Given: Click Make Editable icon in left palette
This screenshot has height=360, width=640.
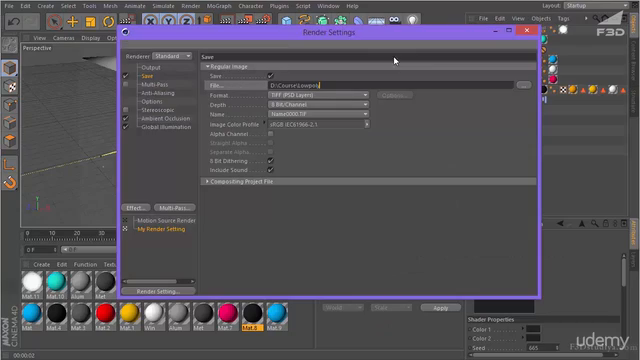Looking at the screenshot, I should [x=10, y=45].
